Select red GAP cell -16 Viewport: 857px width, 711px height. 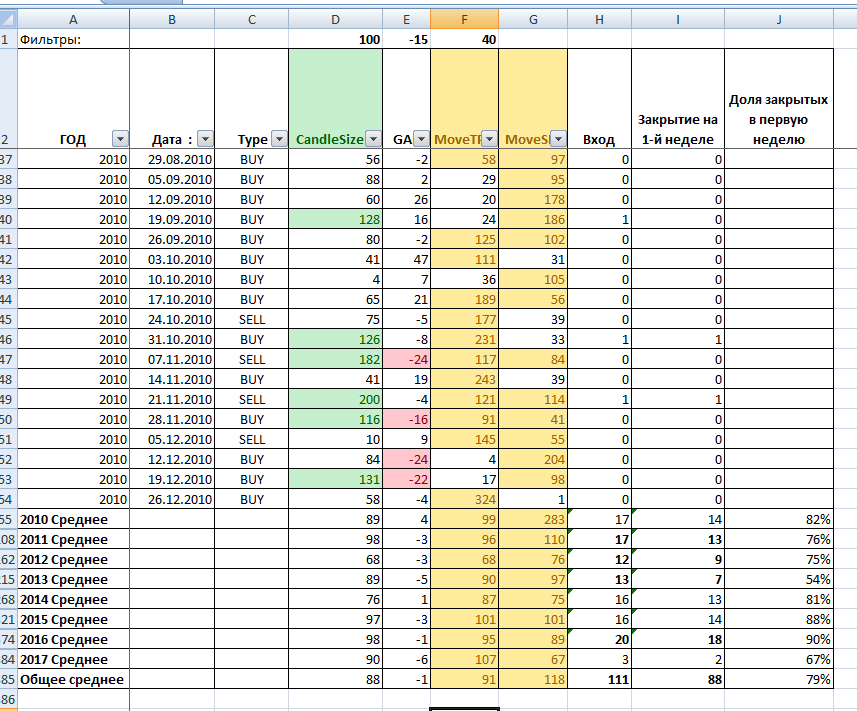point(406,420)
